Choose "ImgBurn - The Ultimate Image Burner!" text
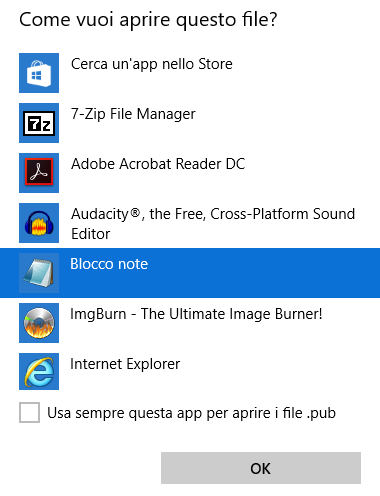This screenshot has width=380, height=496. point(196,314)
